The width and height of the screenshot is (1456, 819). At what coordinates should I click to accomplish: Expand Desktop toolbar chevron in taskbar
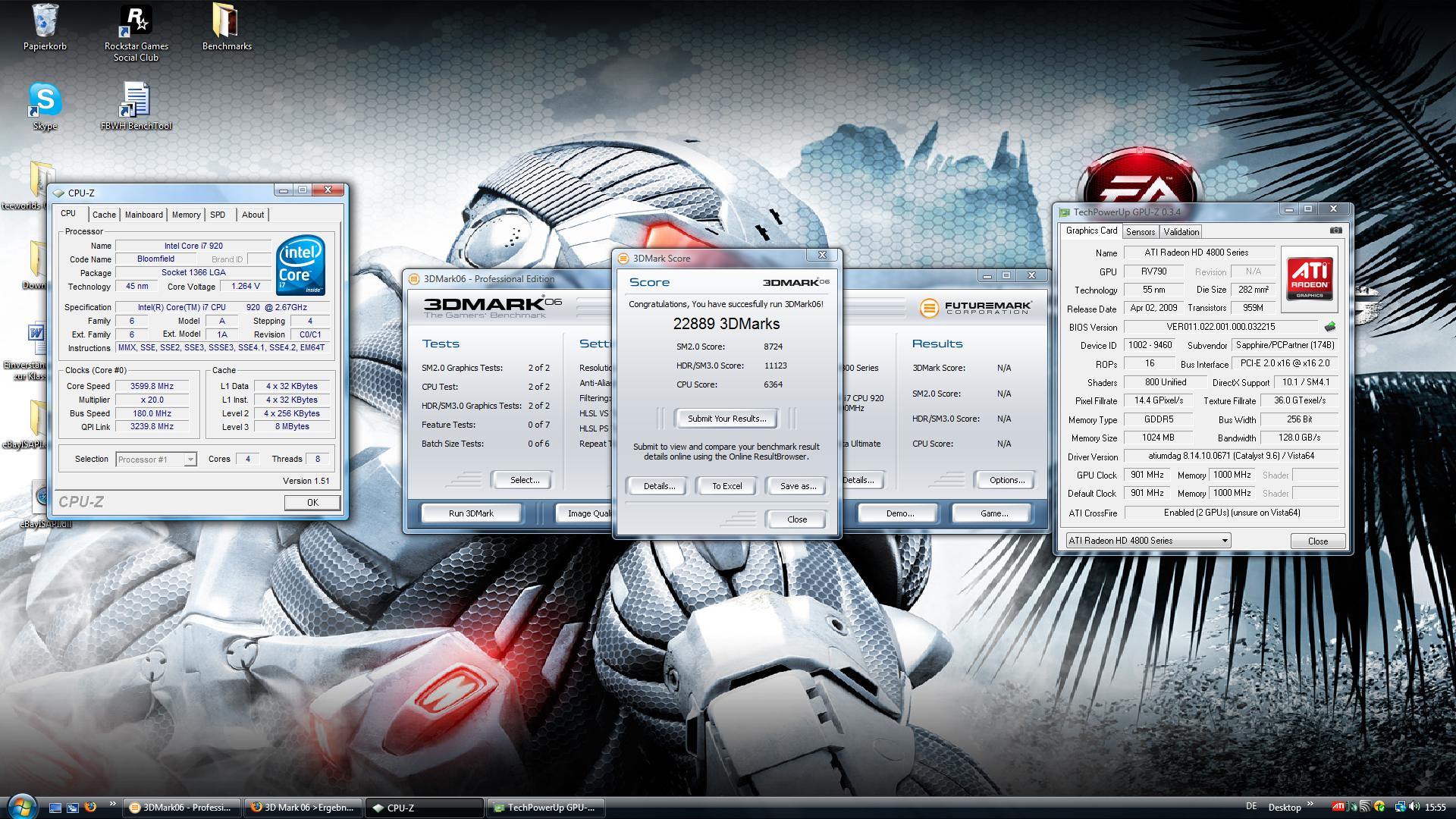(x=1310, y=804)
